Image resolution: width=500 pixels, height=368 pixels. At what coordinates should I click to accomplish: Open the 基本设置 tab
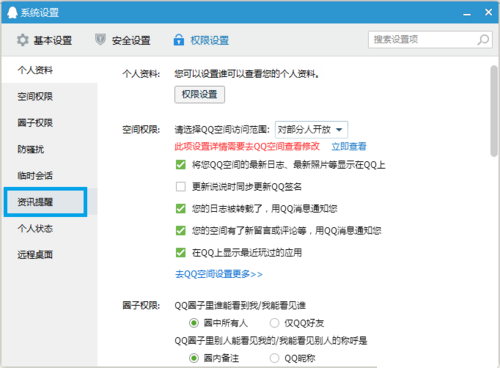[44, 40]
